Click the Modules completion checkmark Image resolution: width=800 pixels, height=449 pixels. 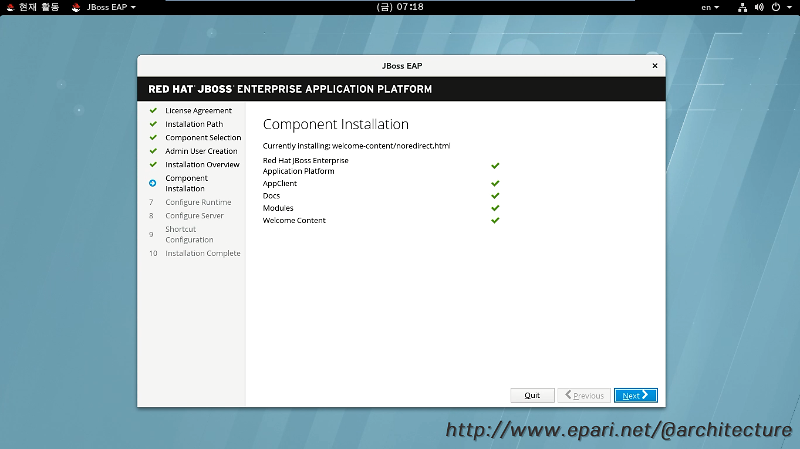pos(495,208)
